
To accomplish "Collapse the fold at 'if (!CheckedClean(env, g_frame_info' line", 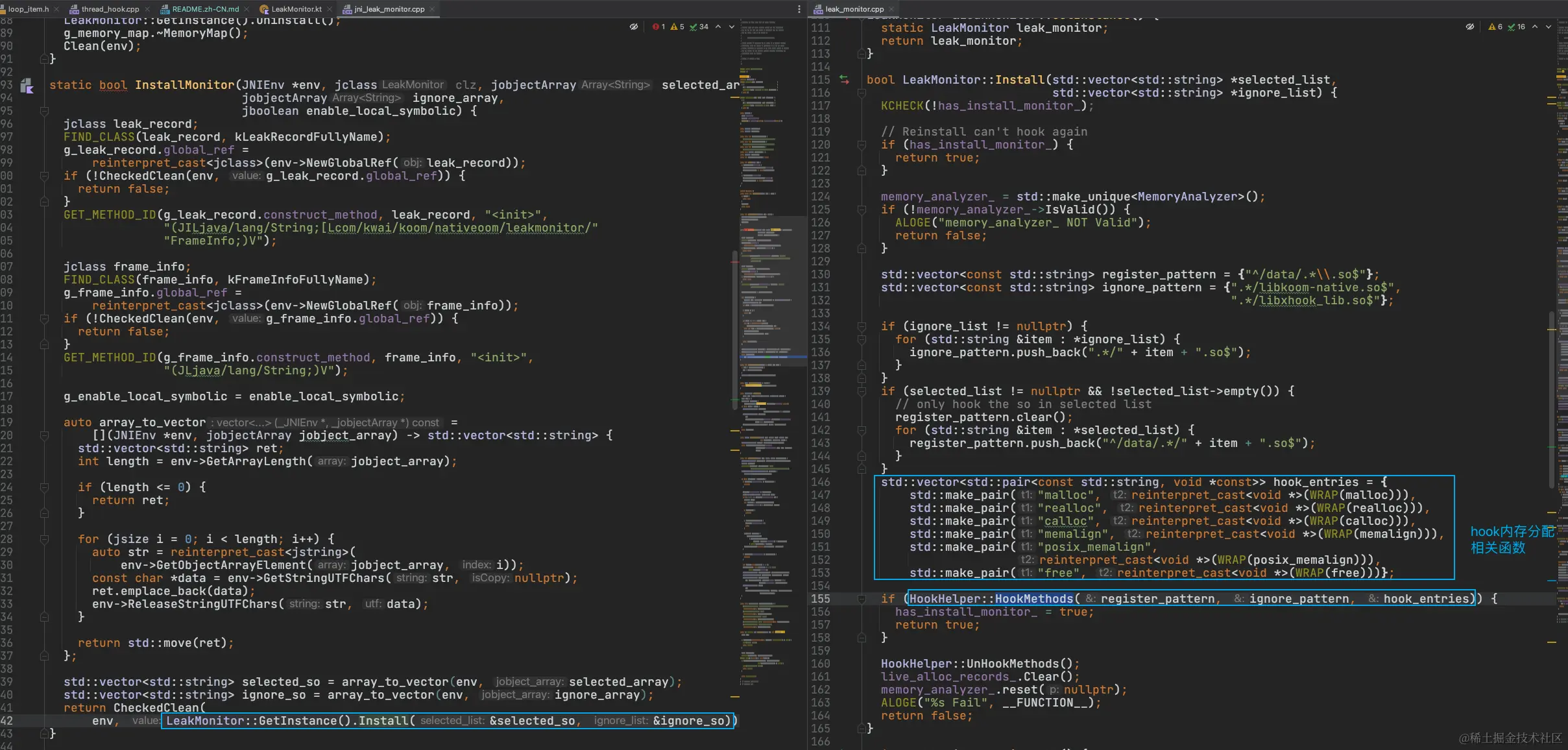I will tap(44, 319).
